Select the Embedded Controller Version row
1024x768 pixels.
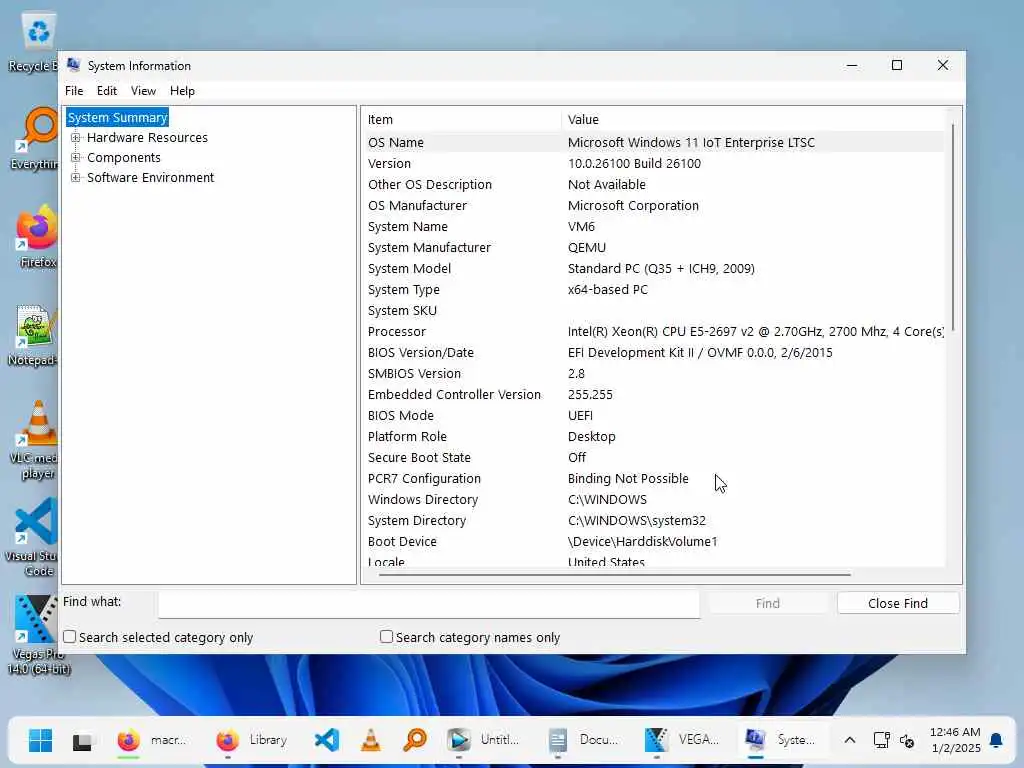click(653, 394)
